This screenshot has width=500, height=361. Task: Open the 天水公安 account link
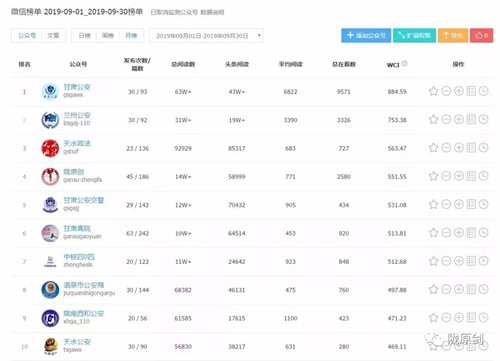(77, 342)
